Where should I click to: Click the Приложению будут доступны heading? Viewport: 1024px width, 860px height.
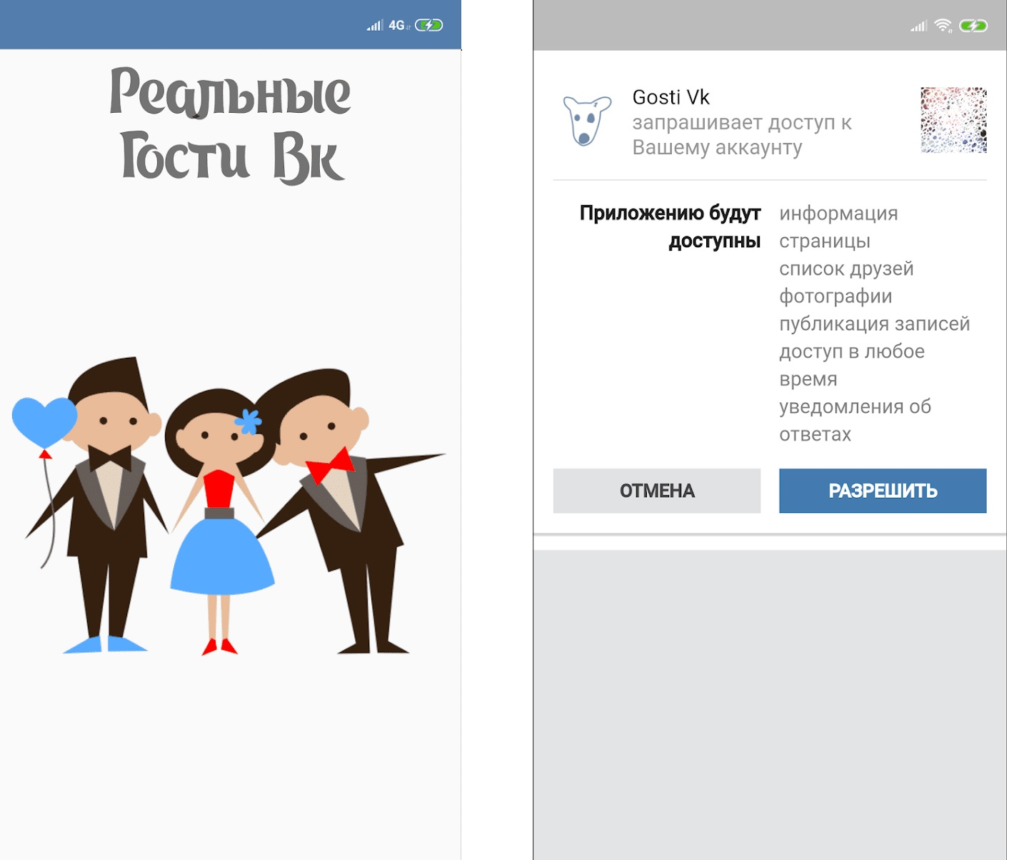pos(670,227)
